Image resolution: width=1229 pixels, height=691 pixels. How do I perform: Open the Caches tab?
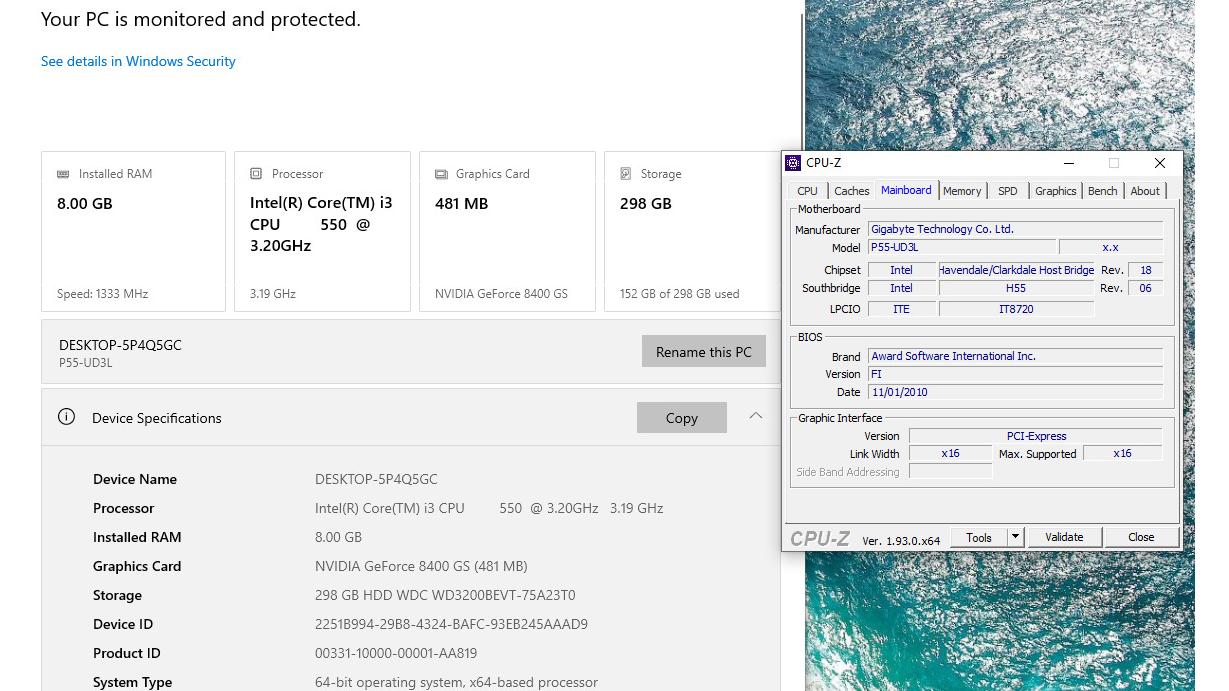point(851,191)
